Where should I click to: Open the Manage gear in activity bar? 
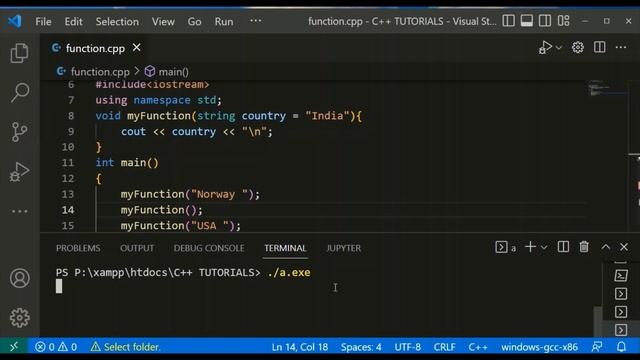pos(19,318)
